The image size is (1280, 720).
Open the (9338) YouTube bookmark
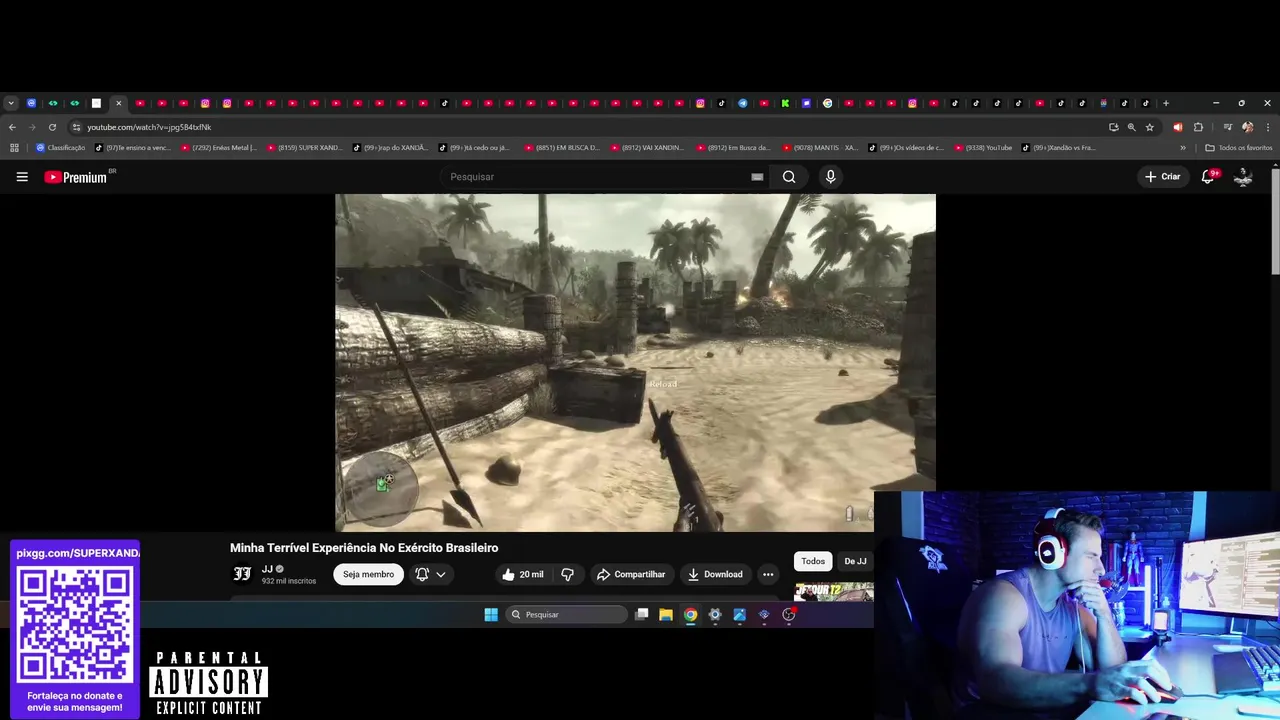(984, 148)
